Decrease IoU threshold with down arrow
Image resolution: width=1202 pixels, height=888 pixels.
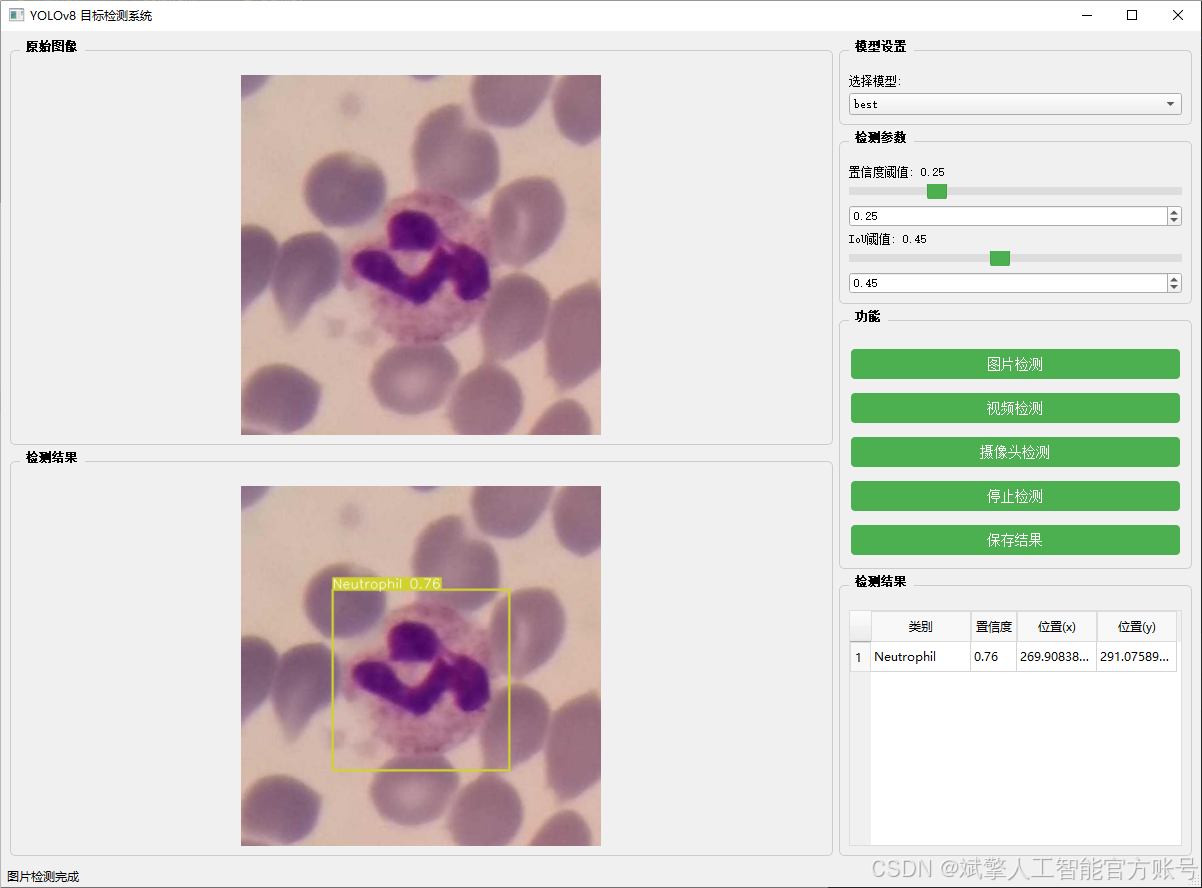[x=1174, y=288]
